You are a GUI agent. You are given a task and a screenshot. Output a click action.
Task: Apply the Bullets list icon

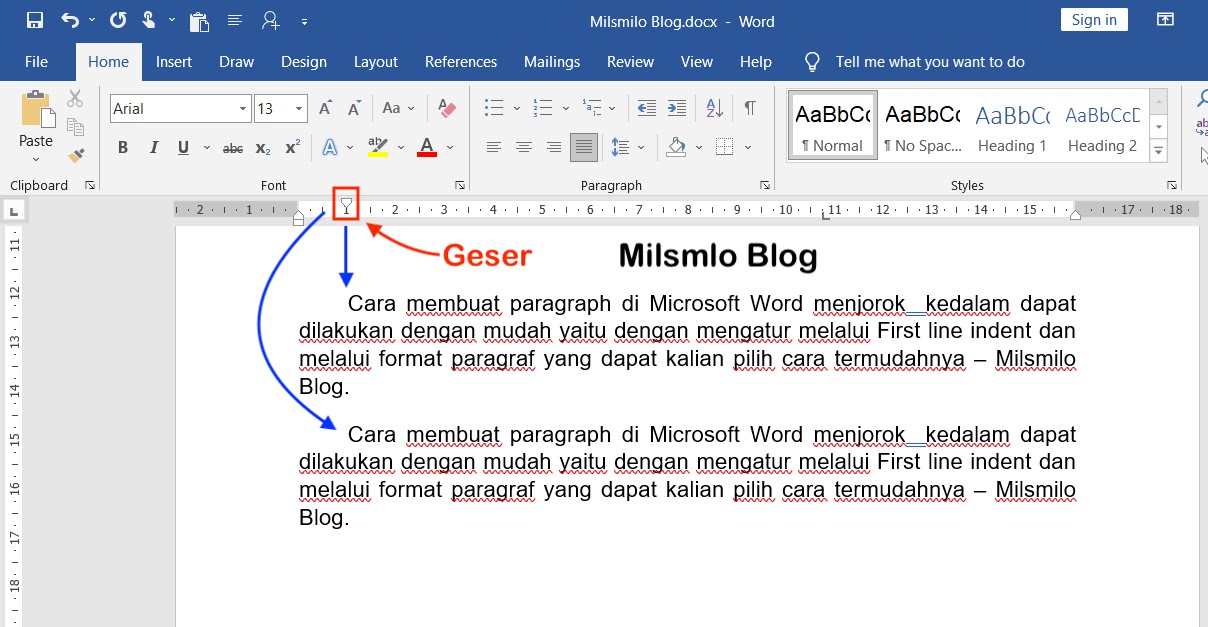493,108
